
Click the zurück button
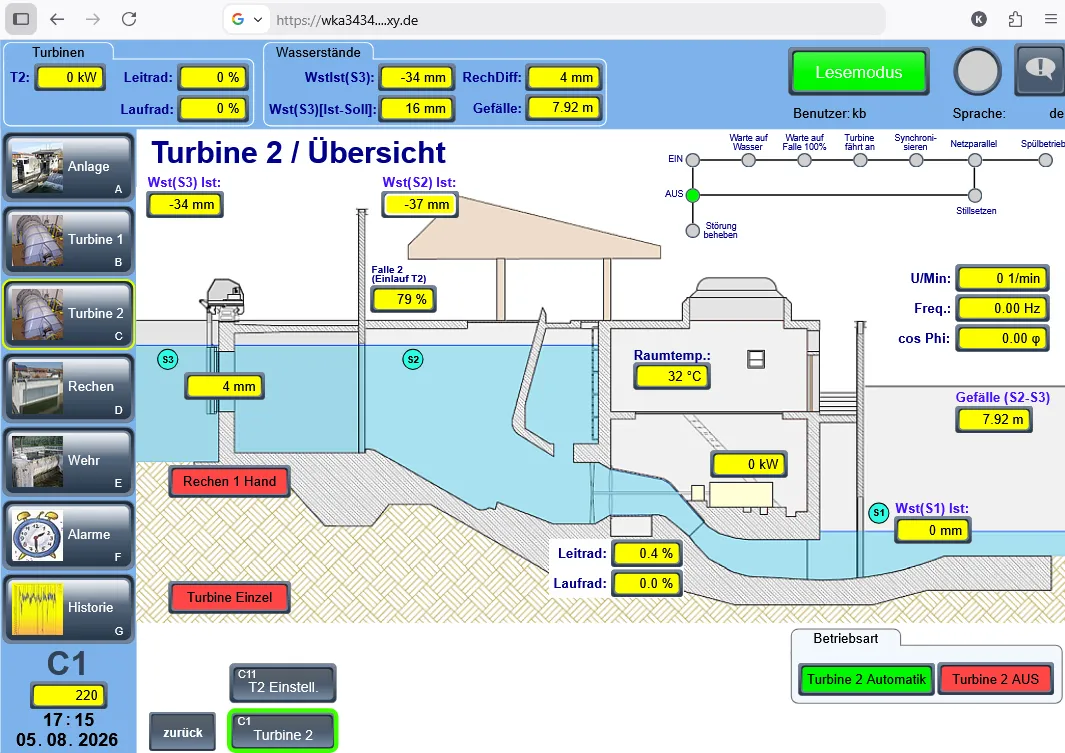tap(183, 733)
